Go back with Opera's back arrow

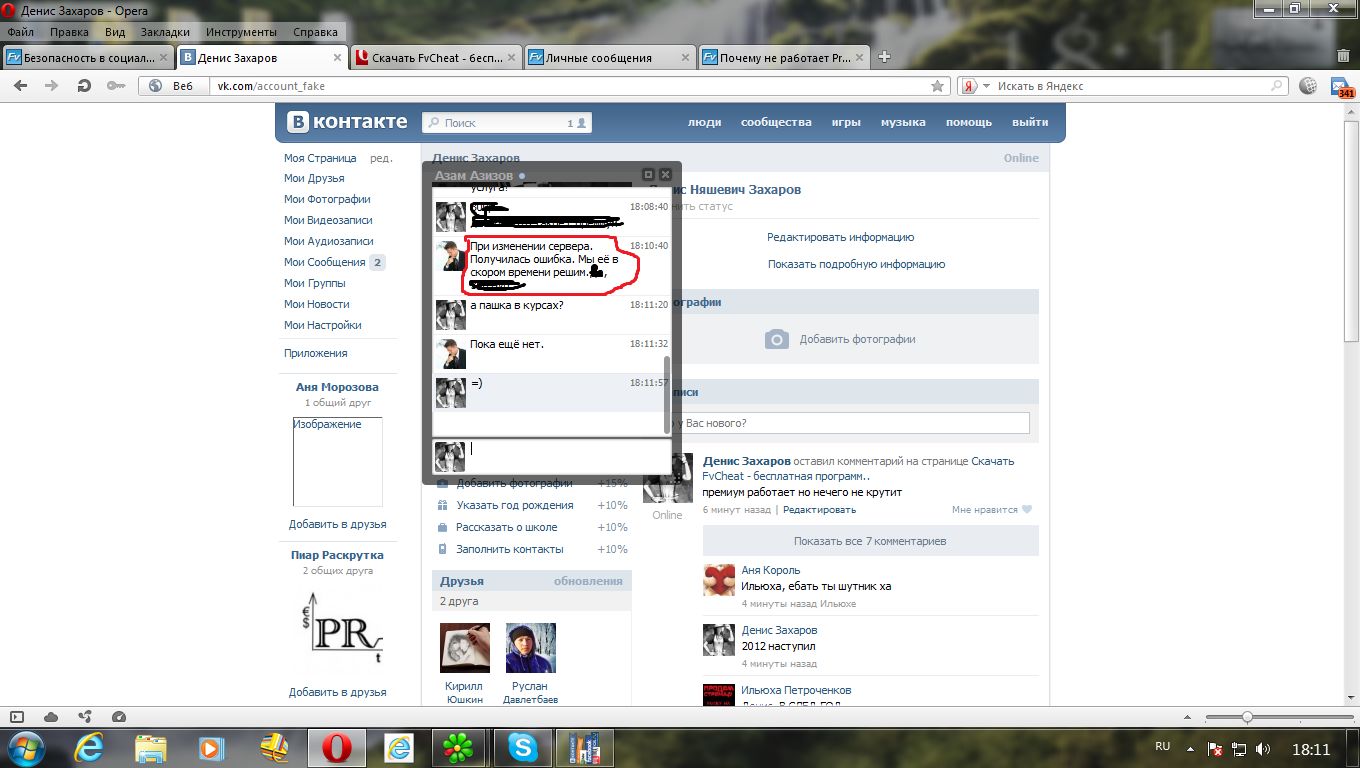[20, 86]
